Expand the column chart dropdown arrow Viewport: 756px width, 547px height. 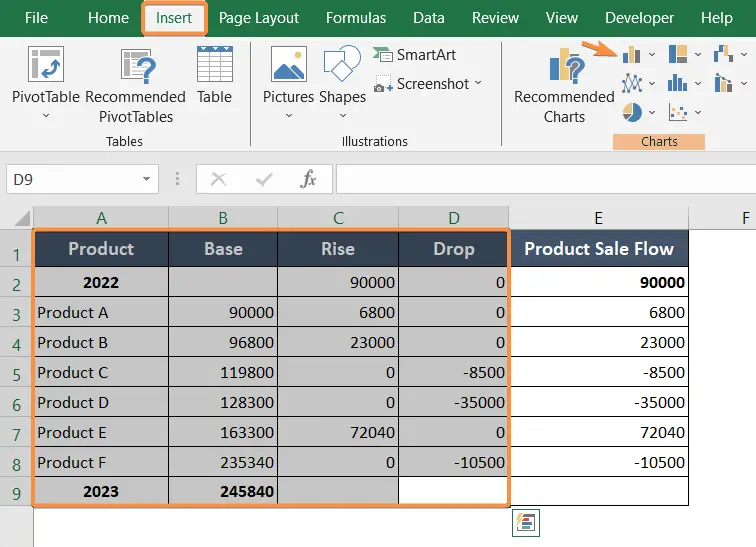coord(652,54)
